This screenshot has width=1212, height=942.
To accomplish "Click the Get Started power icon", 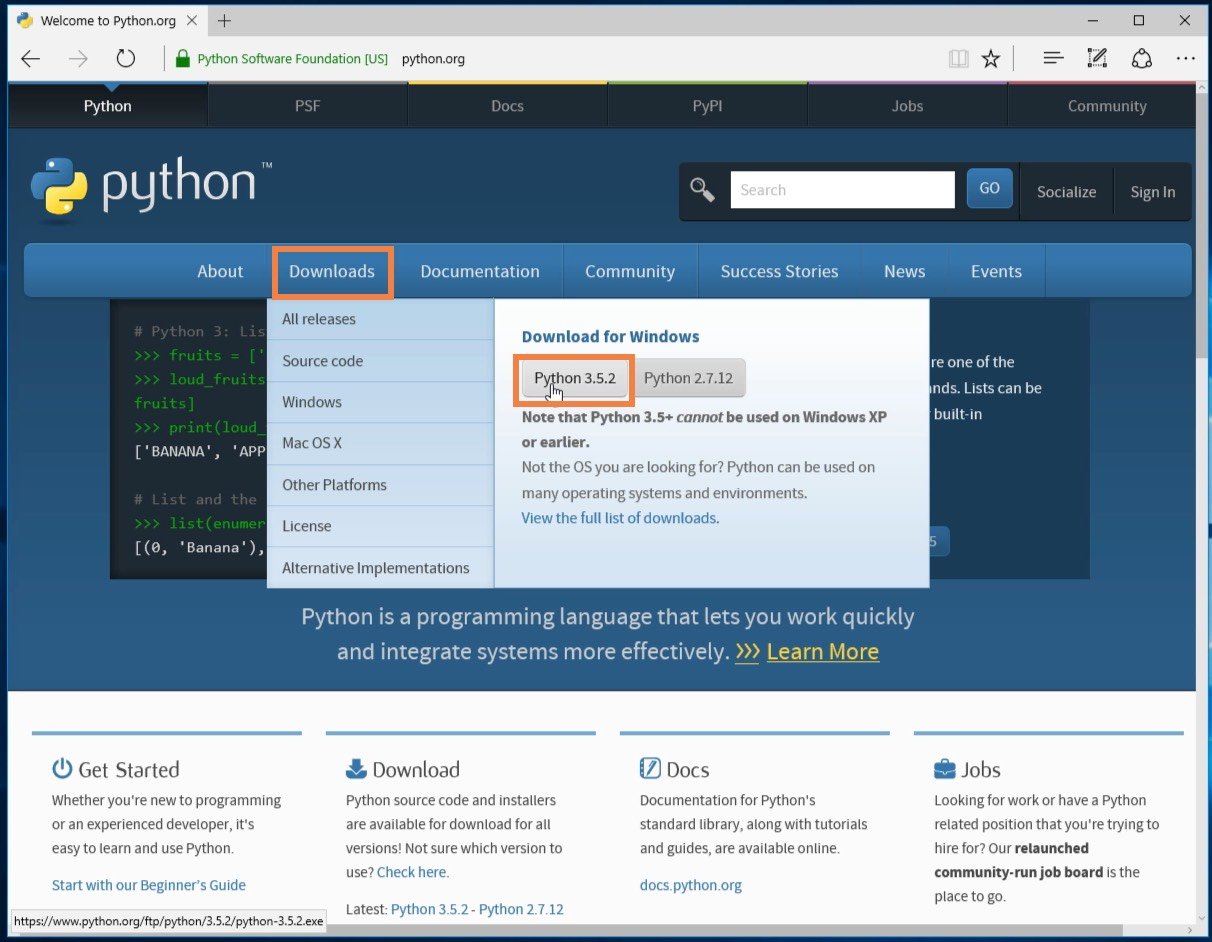I will point(62,768).
